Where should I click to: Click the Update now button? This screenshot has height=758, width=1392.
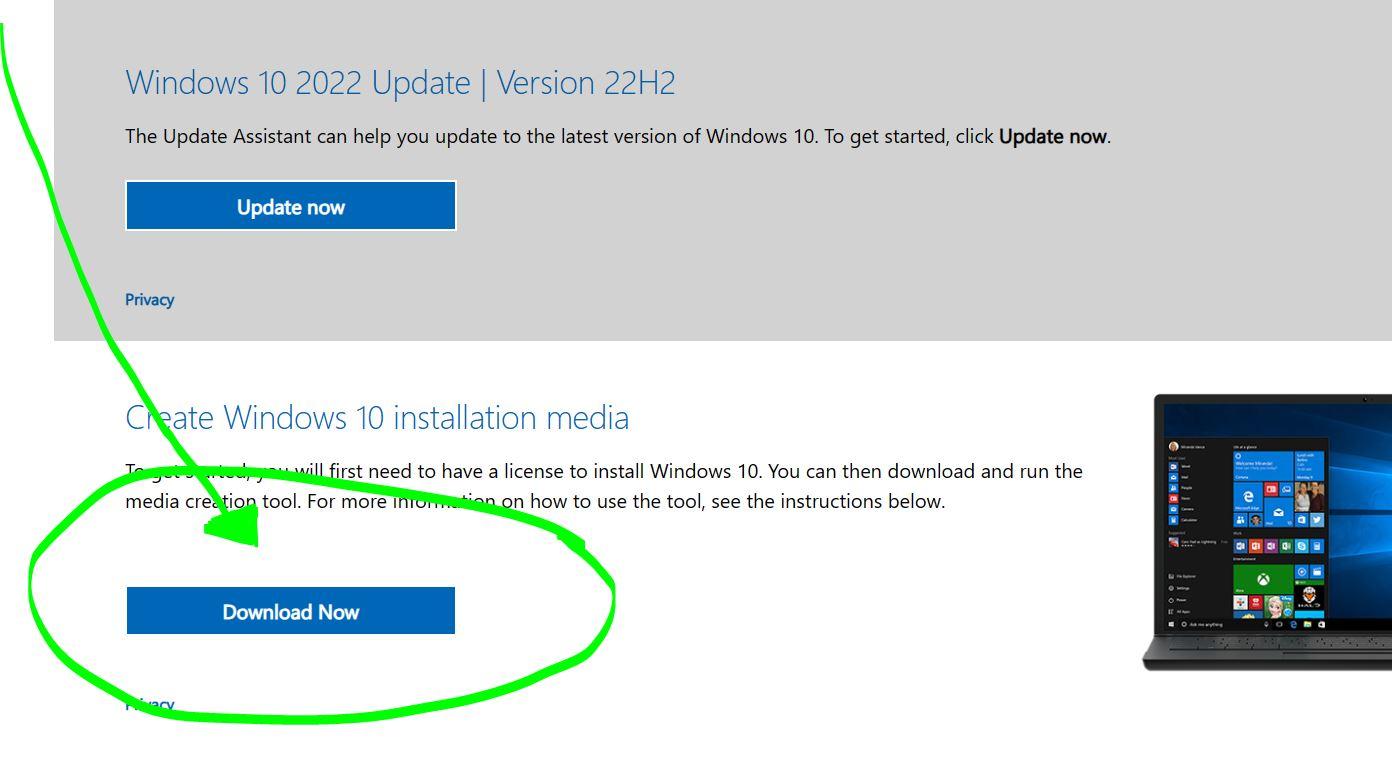pyautogui.click(x=291, y=206)
